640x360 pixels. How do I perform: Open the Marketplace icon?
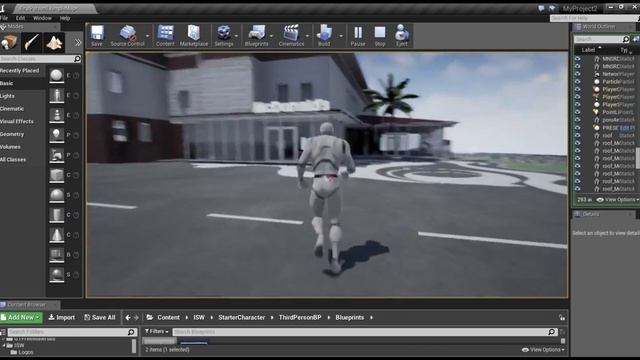[194, 35]
